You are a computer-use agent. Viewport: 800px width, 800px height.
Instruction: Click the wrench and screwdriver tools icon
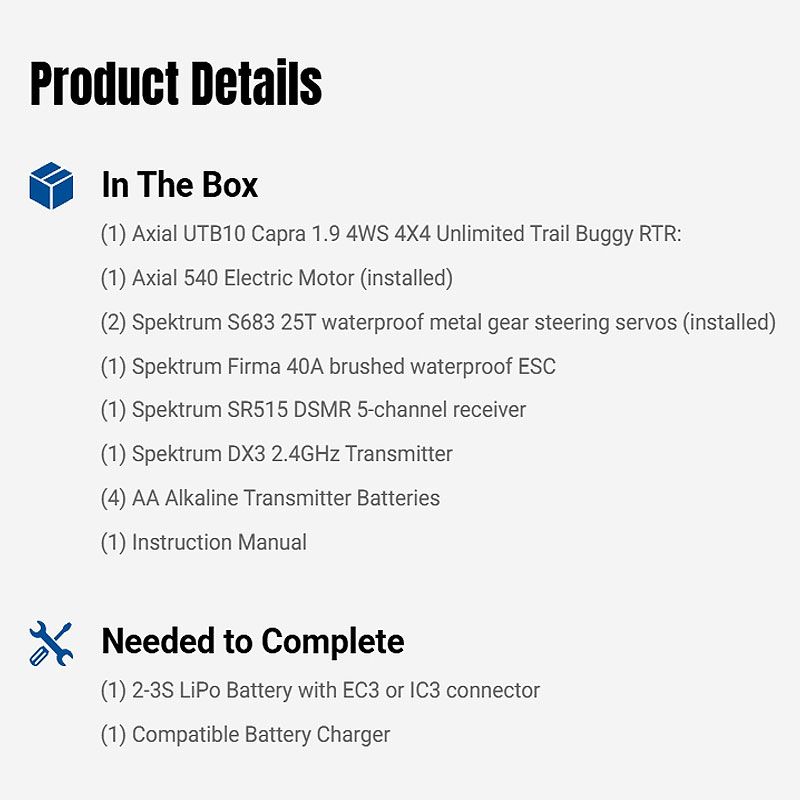coord(51,643)
